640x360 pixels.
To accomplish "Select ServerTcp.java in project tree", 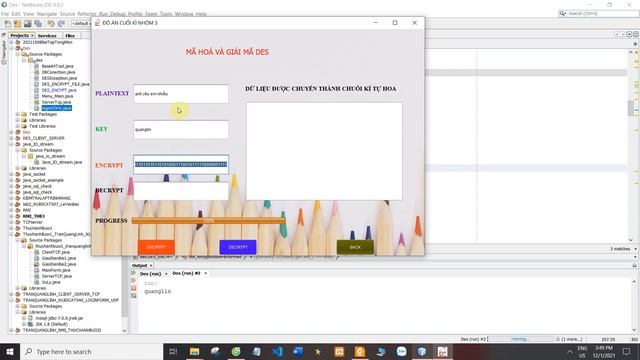I will click(56, 102).
